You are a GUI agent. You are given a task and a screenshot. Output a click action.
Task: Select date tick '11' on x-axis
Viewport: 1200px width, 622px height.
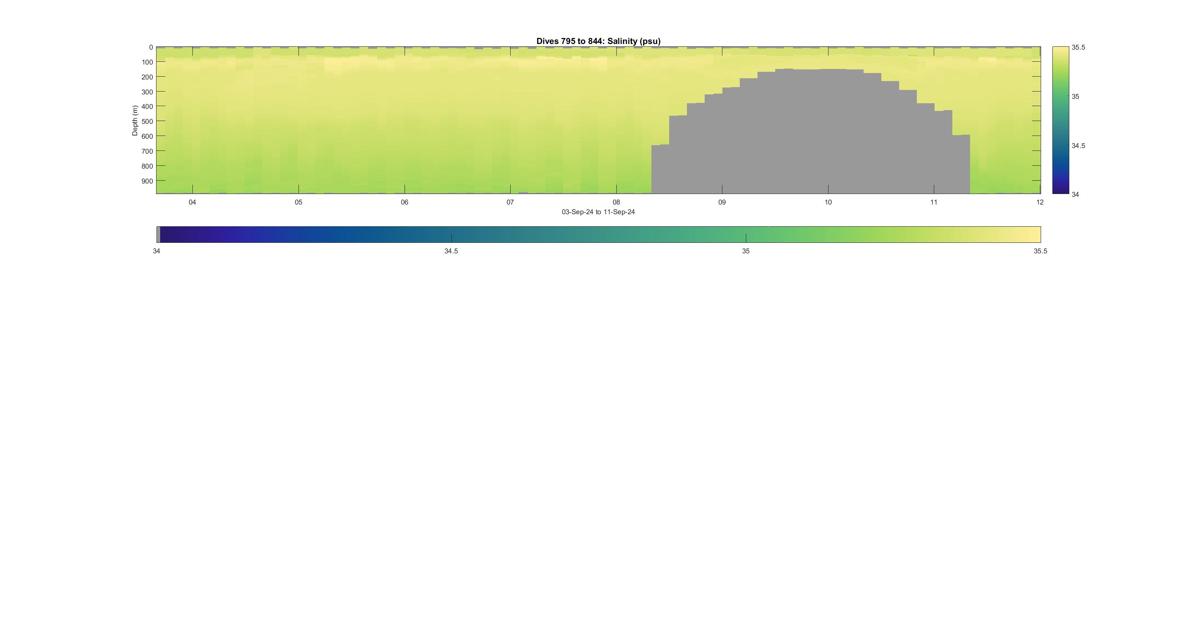click(x=934, y=202)
